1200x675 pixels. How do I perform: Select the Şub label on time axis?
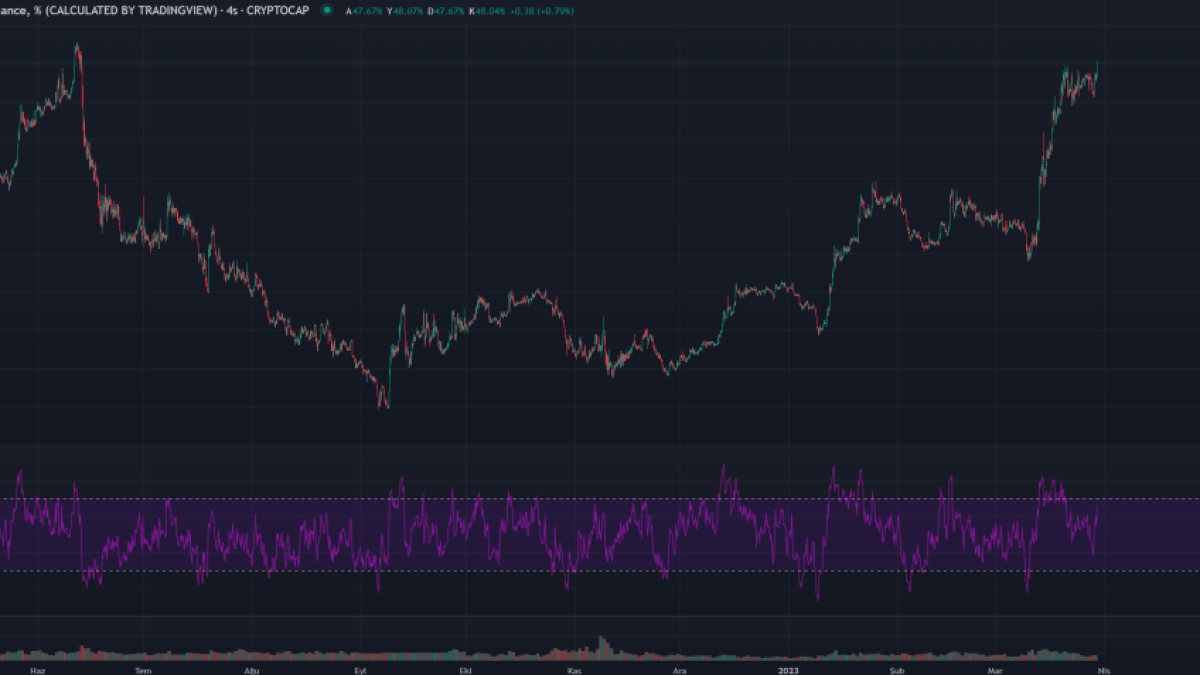pyautogui.click(x=897, y=670)
